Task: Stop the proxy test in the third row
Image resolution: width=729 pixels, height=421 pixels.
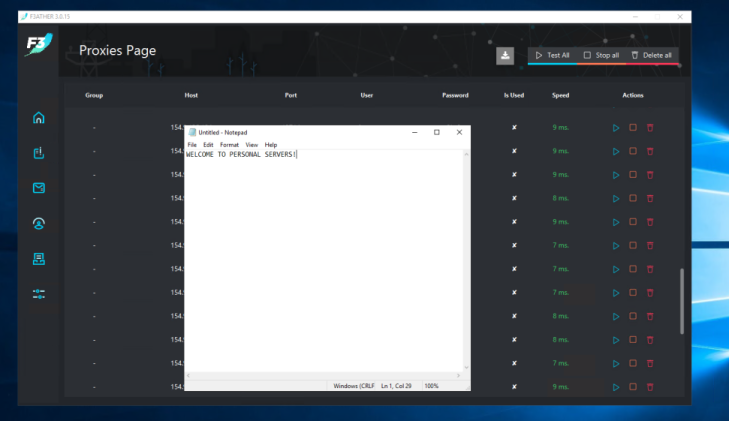Action: coord(633,175)
